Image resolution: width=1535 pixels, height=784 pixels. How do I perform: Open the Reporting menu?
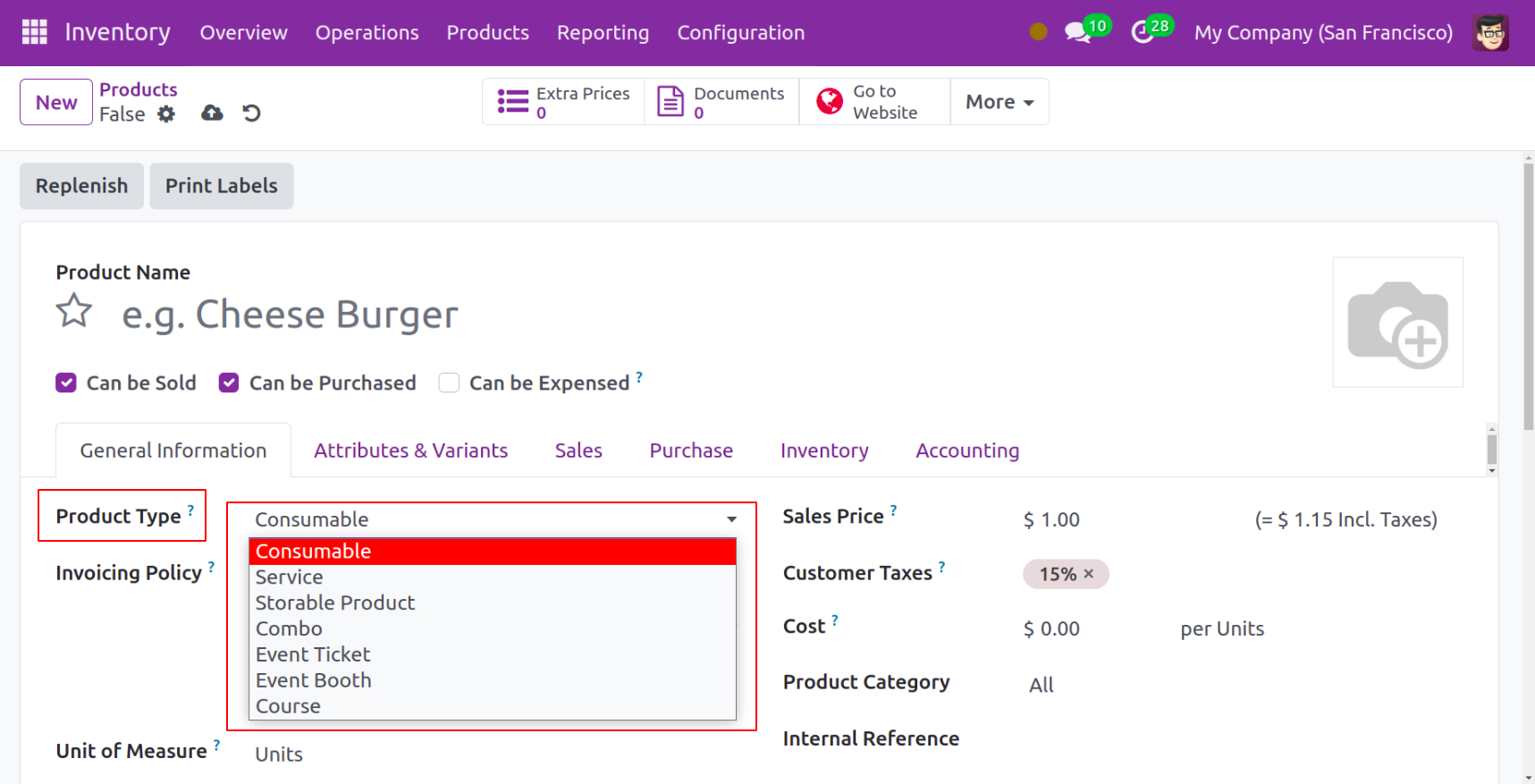pos(603,33)
